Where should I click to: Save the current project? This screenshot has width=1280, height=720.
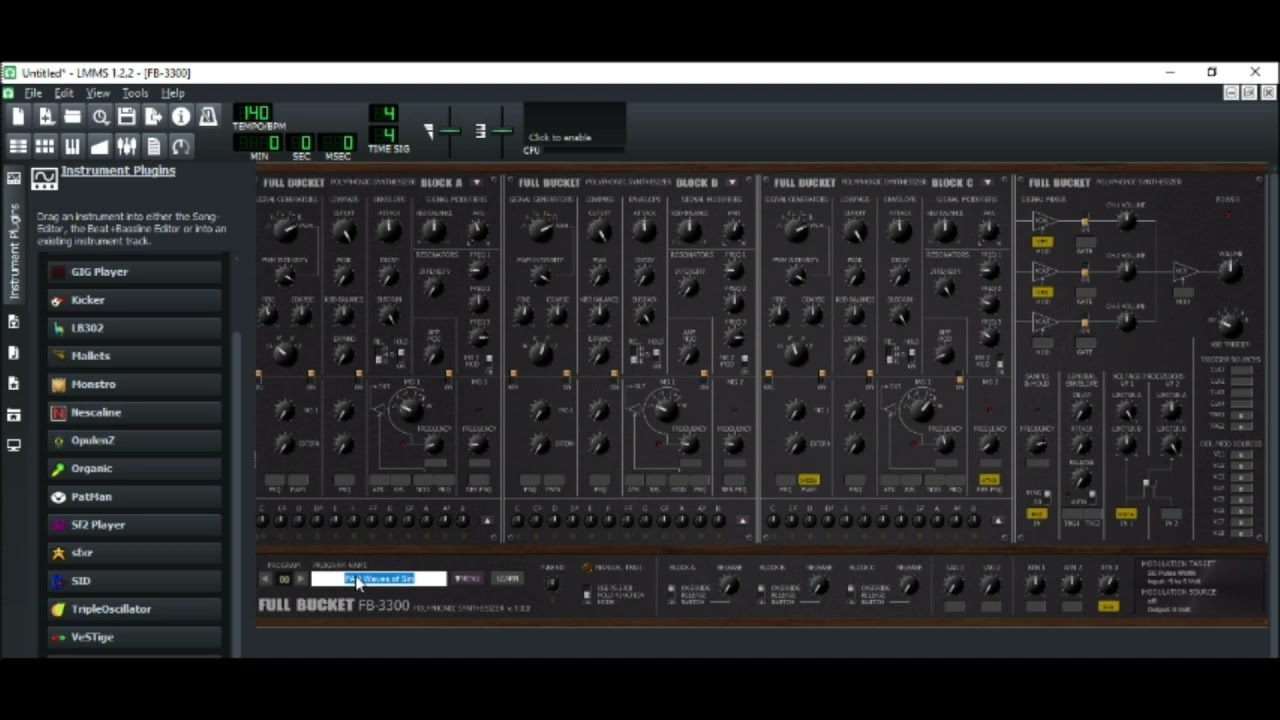click(127, 117)
